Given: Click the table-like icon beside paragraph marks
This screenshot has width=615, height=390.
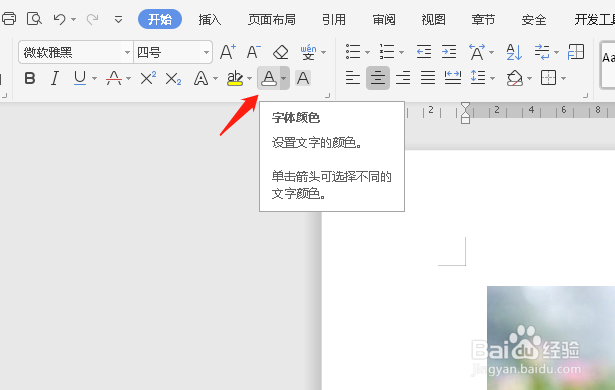Looking at the screenshot, I should tap(576, 52).
